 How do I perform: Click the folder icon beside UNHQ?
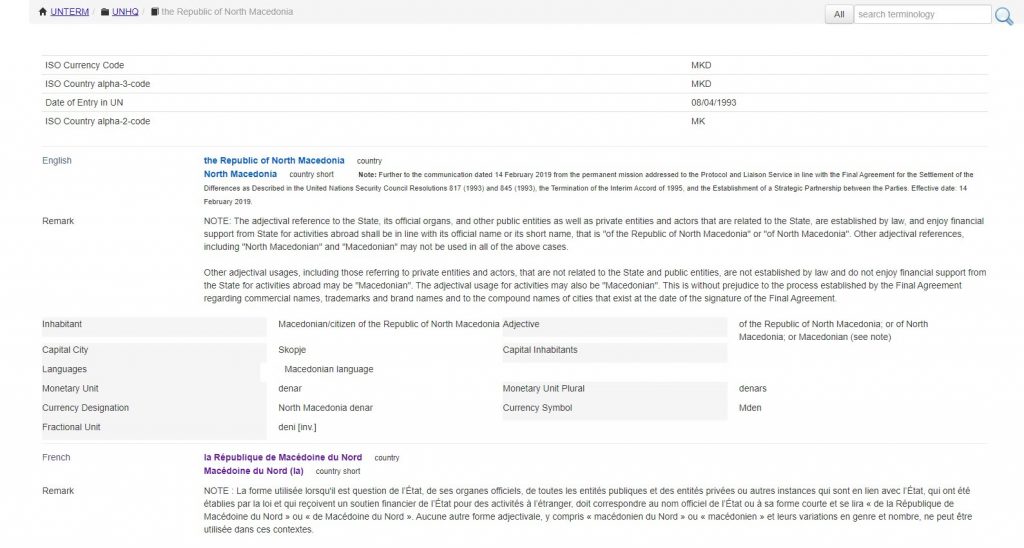click(106, 12)
